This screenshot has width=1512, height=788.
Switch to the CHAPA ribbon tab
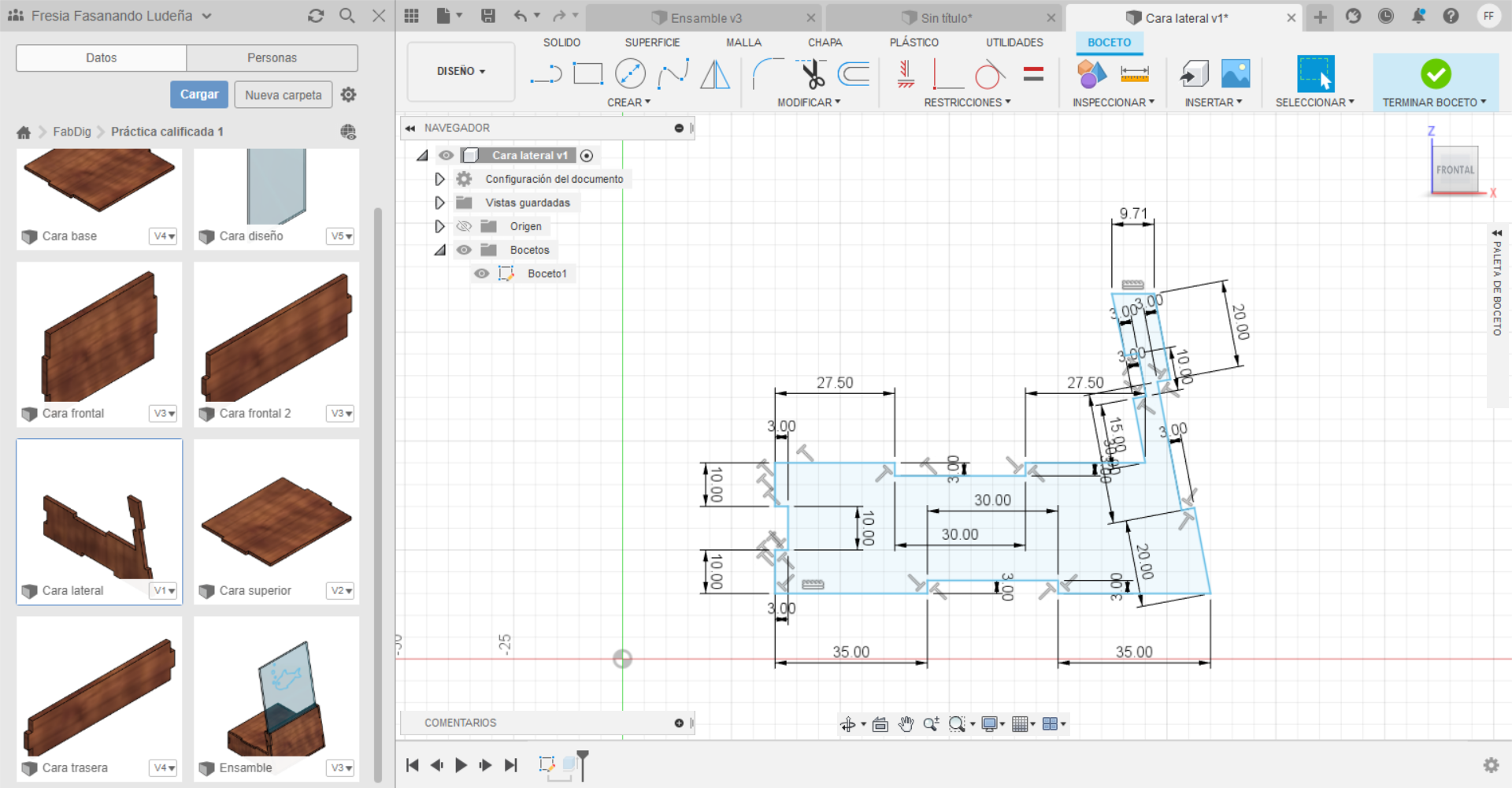(825, 43)
